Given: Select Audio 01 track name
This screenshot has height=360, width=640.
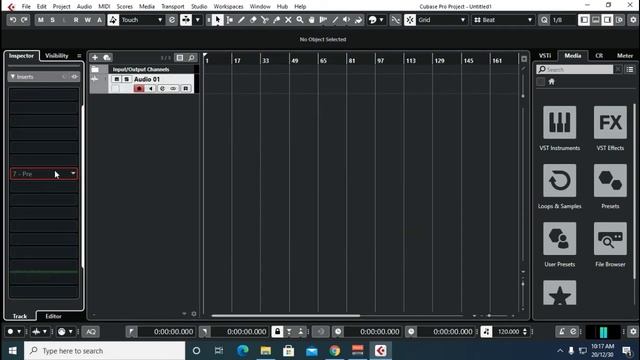Looking at the screenshot, I should 147,79.
